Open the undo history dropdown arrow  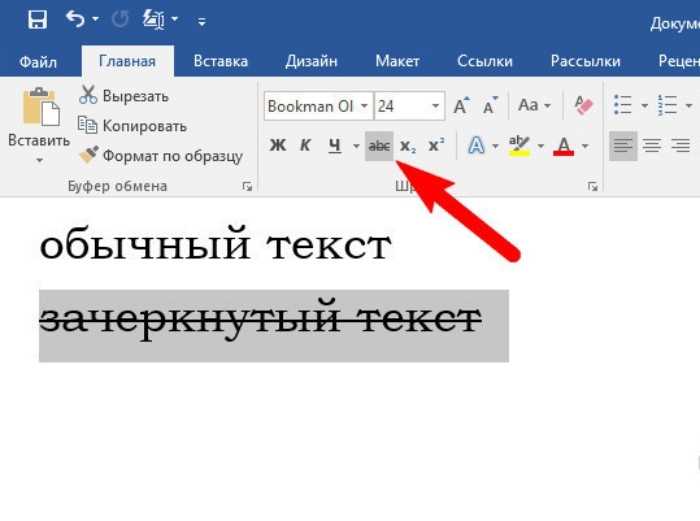95,19
